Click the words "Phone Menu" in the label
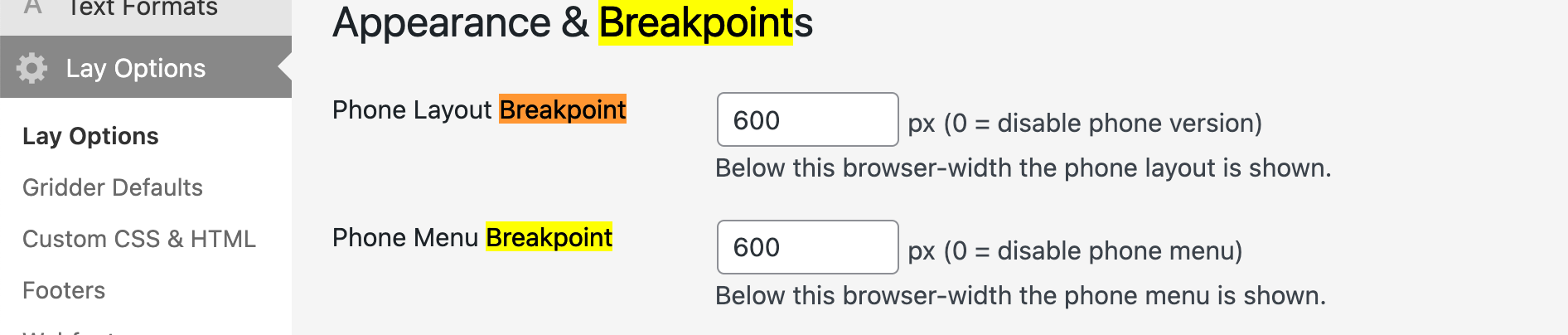1568x335 pixels. pyautogui.click(x=405, y=237)
